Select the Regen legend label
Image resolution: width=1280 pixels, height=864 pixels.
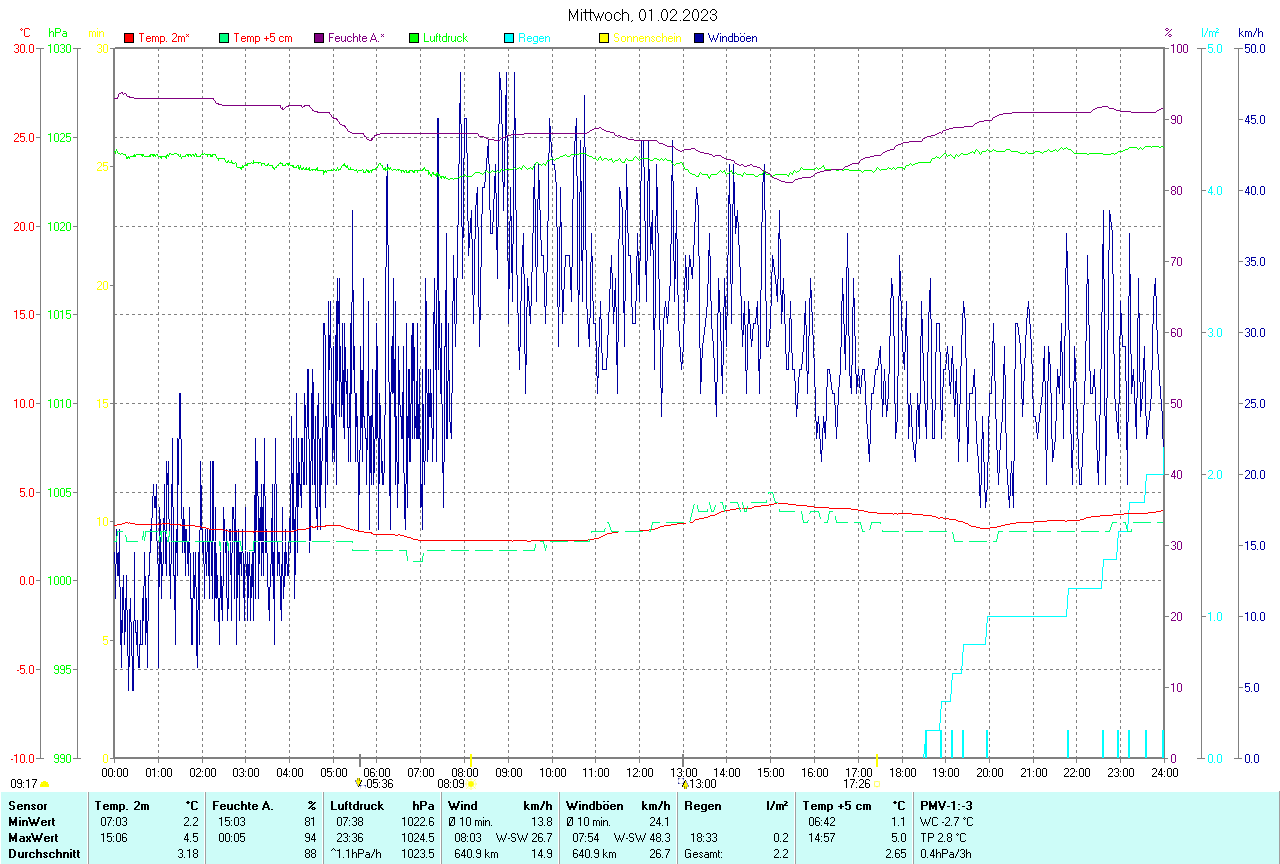tap(534, 38)
